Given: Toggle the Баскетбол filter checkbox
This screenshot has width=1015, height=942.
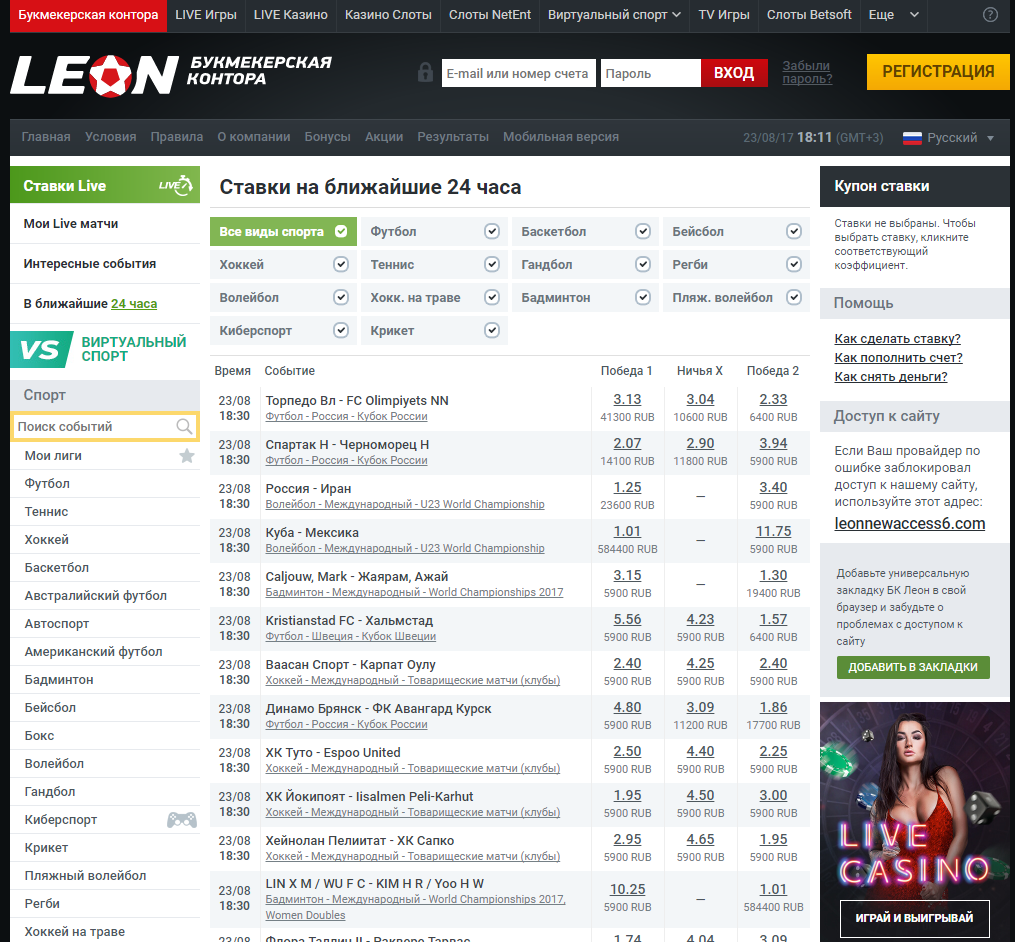Looking at the screenshot, I should pyautogui.click(x=642, y=231).
